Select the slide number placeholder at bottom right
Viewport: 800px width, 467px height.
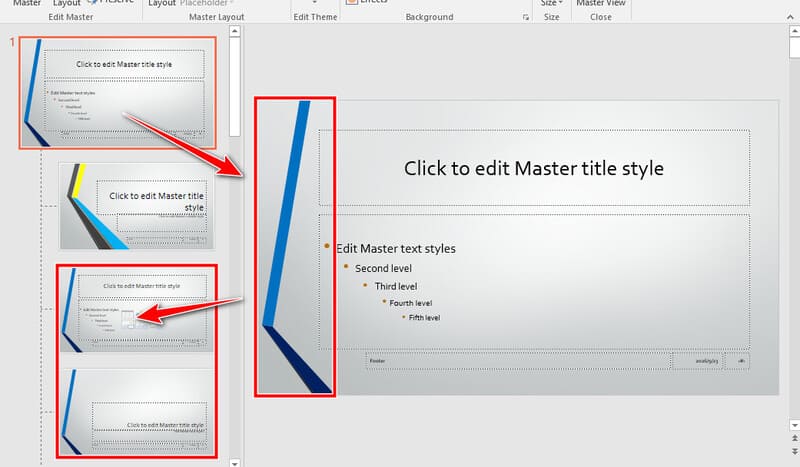click(x=737, y=361)
